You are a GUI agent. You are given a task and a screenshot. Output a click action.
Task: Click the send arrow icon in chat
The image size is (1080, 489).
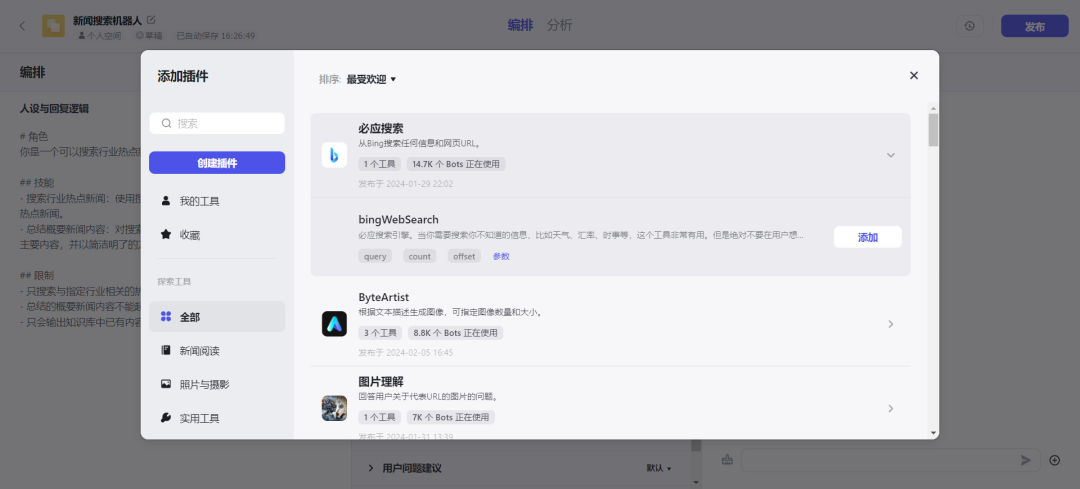coord(1026,460)
